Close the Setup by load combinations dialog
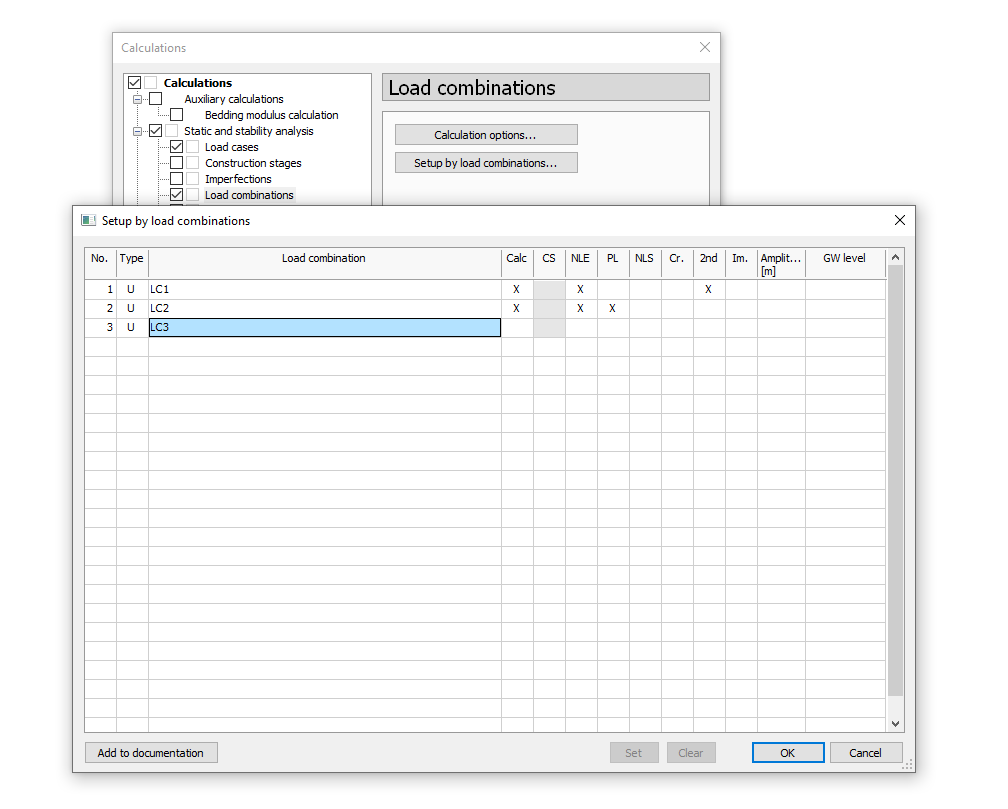The width and height of the screenshot is (1008, 809). (899, 221)
